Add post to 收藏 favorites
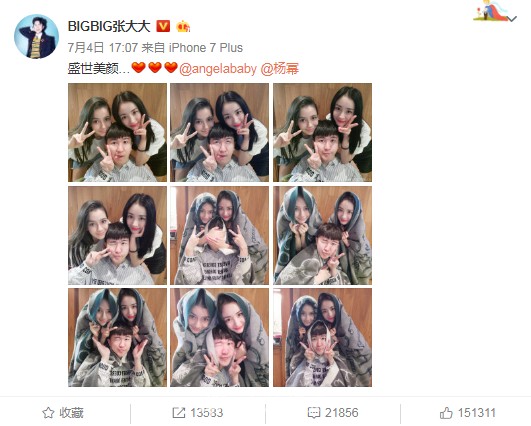Image resolution: width=531 pixels, height=426 pixels. coord(63,413)
